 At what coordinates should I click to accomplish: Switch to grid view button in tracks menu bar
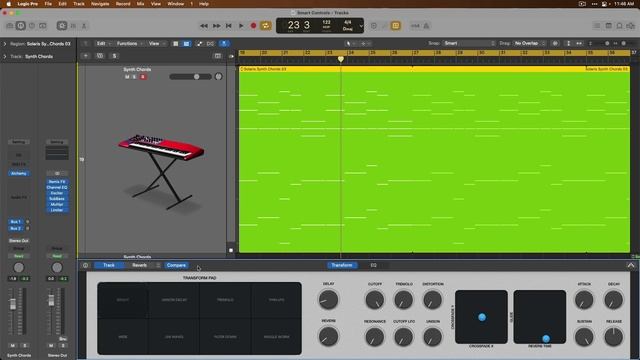pyautogui.click(x=176, y=44)
